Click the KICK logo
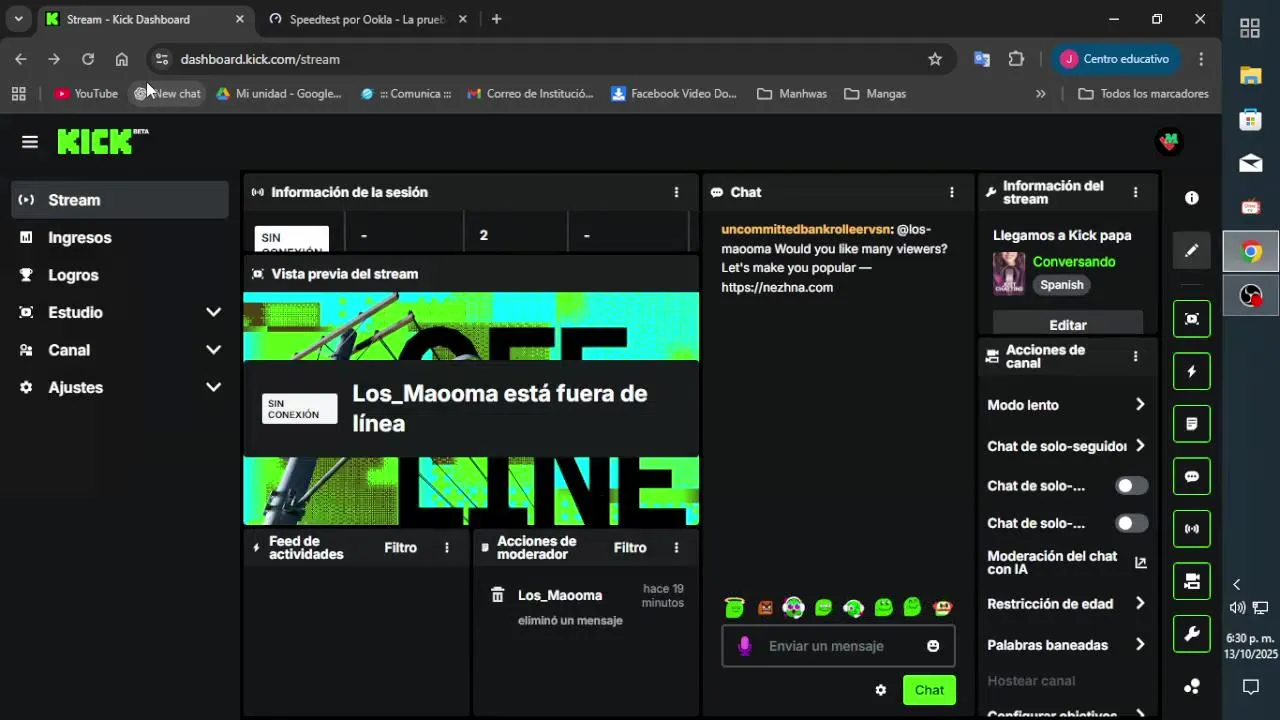Image resolution: width=1280 pixels, height=720 pixels. point(102,142)
